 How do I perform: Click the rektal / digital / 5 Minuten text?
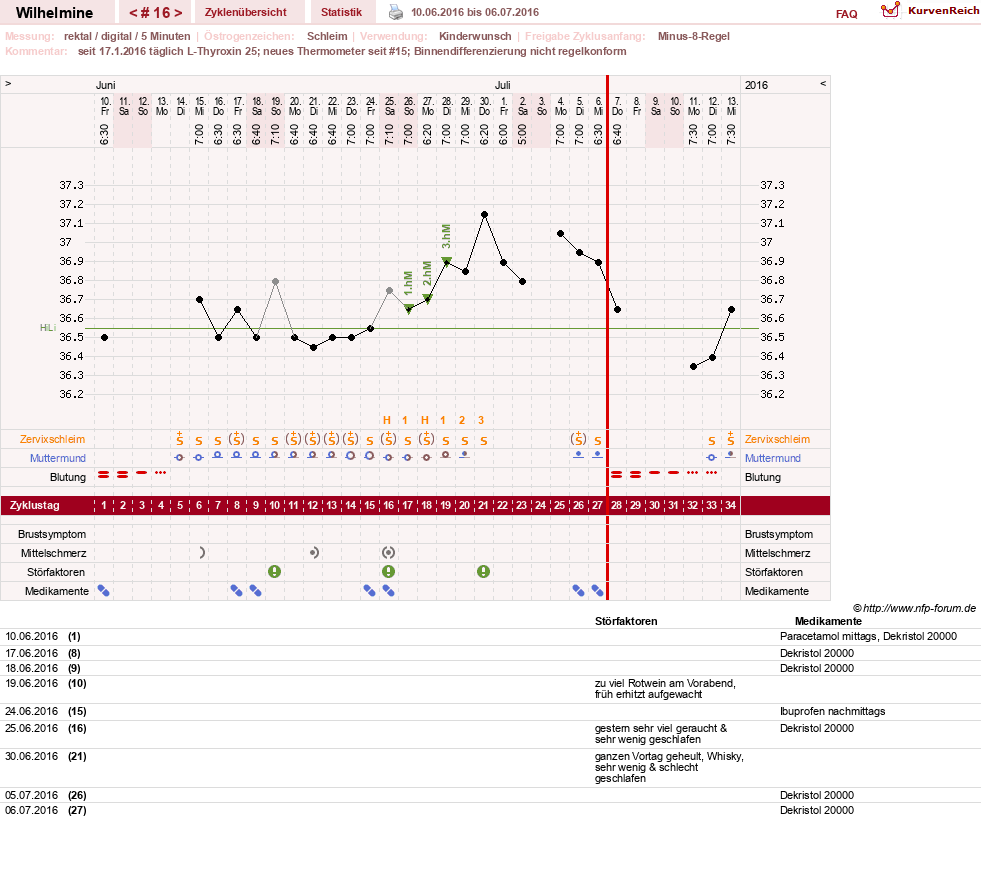pos(127,36)
